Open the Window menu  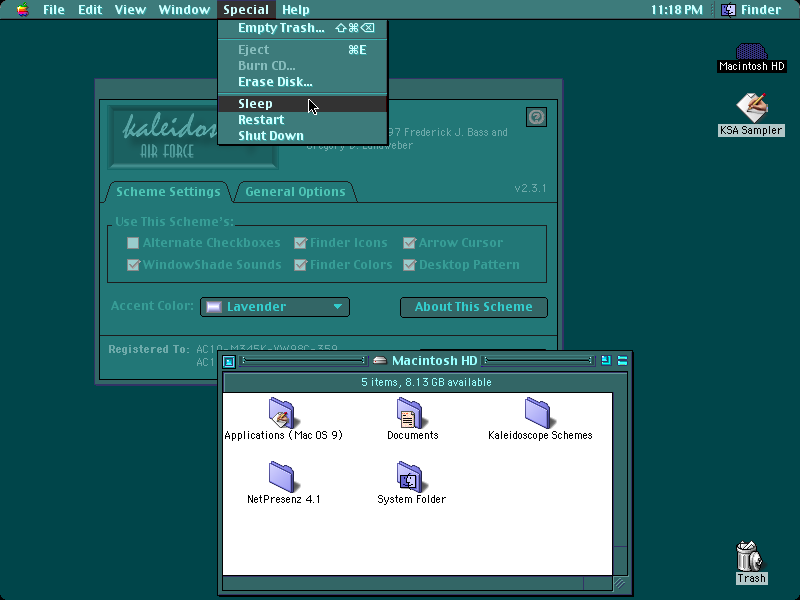(x=184, y=10)
